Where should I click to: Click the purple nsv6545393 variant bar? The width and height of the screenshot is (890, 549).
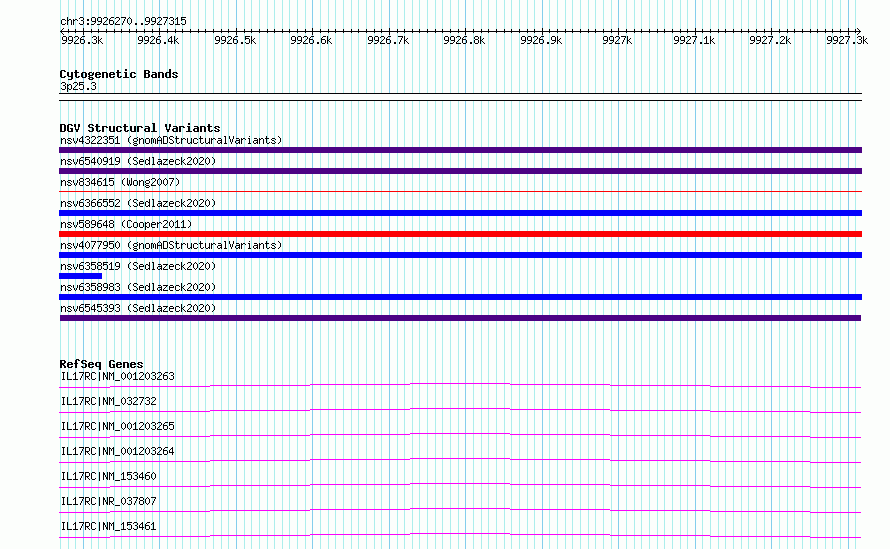click(x=460, y=318)
